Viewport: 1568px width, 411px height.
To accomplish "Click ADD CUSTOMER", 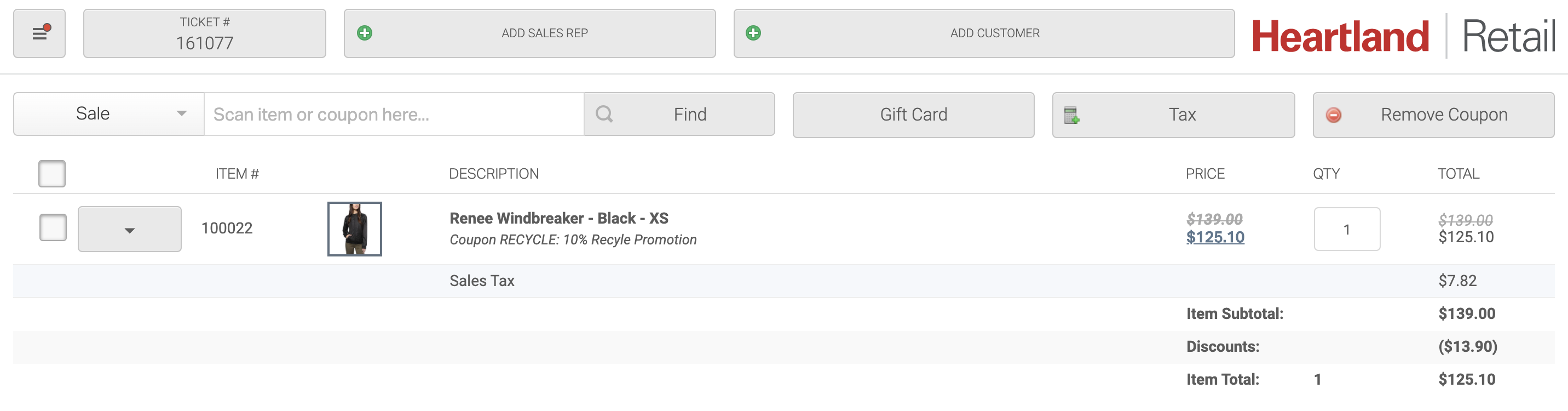I will [x=996, y=33].
